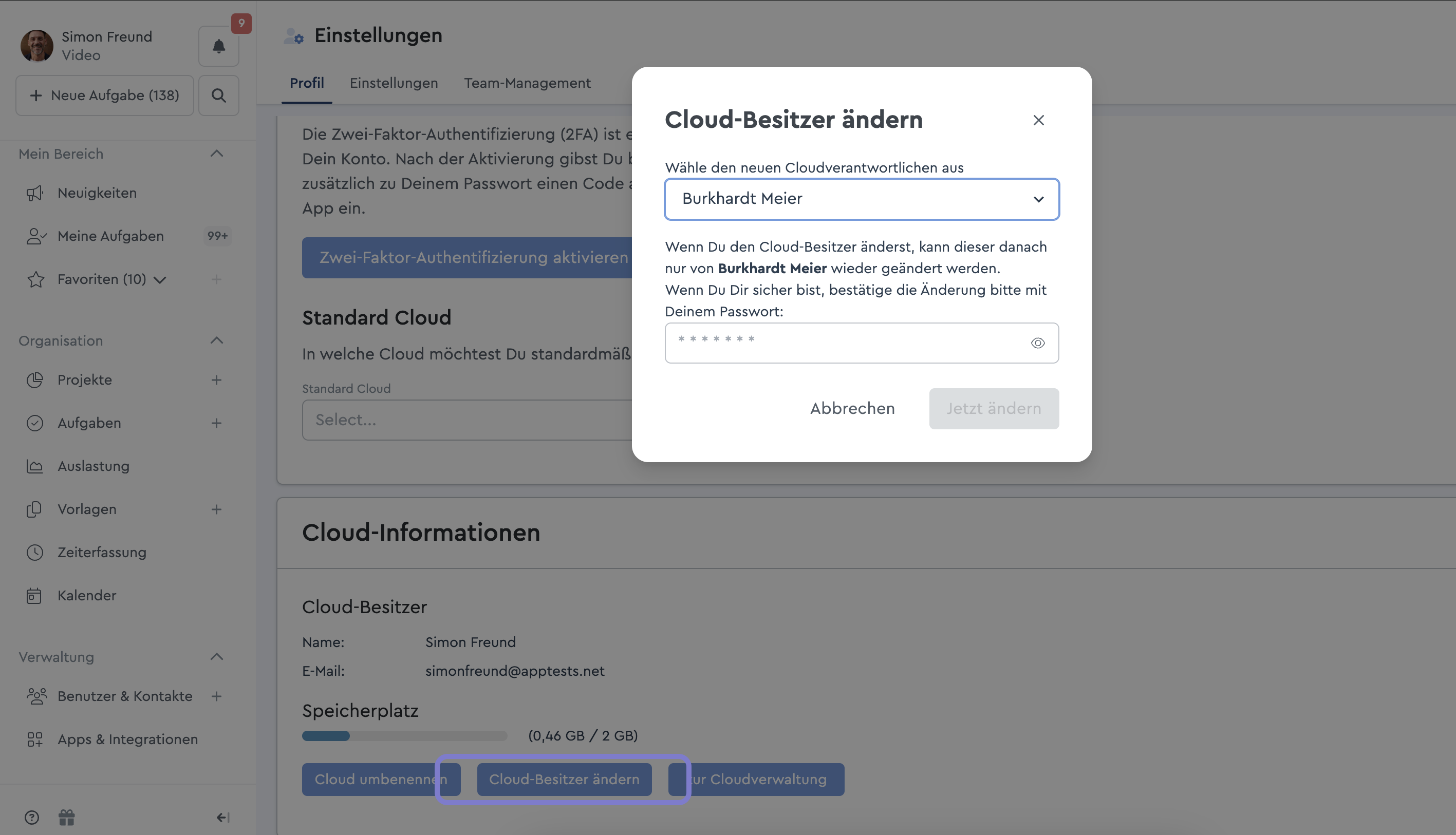Switch to the Team-Management tab
The image size is (1456, 835).
coord(527,83)
